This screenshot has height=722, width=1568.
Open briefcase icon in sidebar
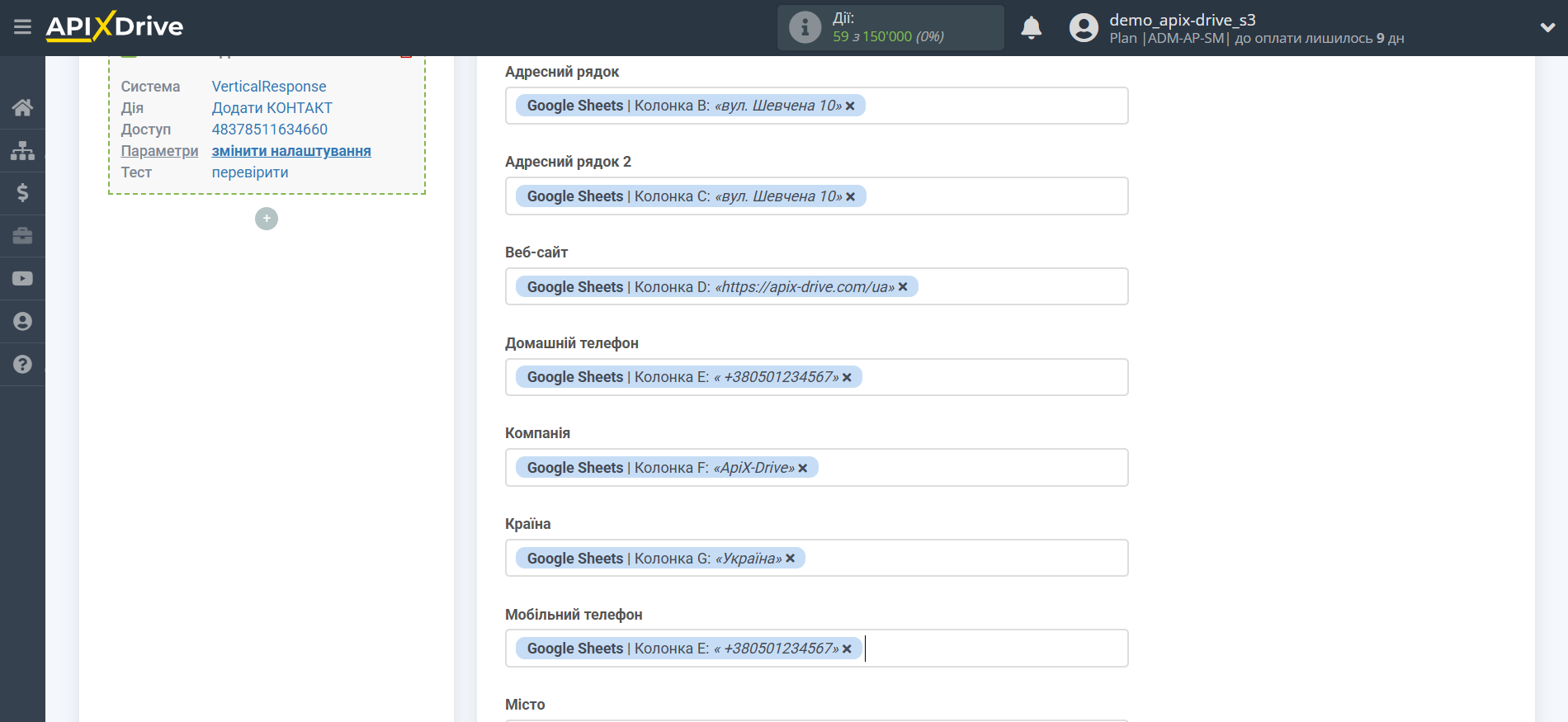pyautogui.click(x=22, y=236)
